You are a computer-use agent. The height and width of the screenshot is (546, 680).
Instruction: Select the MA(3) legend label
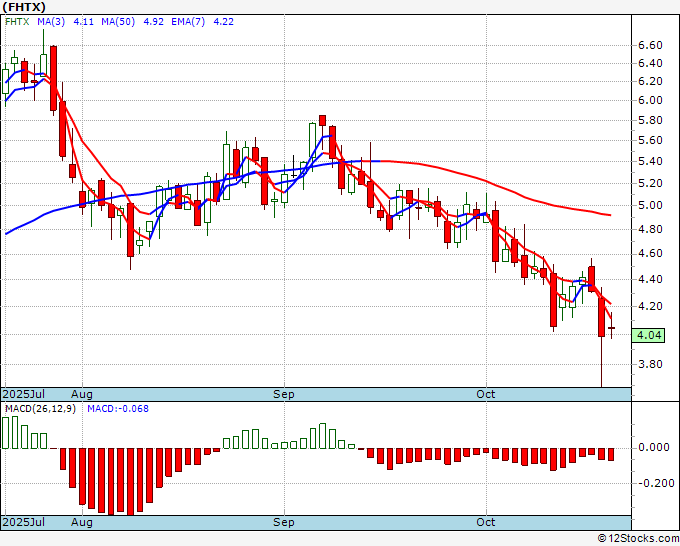click(x=51, y=21)
